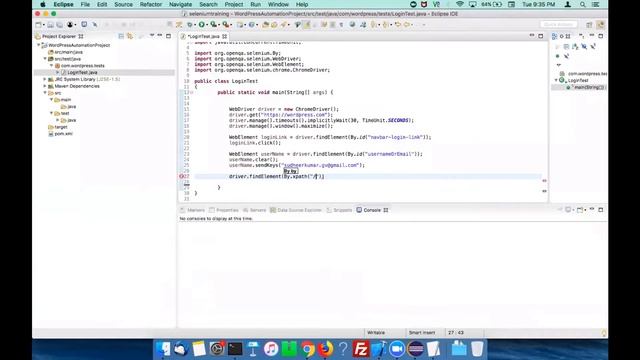Click the error marker on line 27

181,176
